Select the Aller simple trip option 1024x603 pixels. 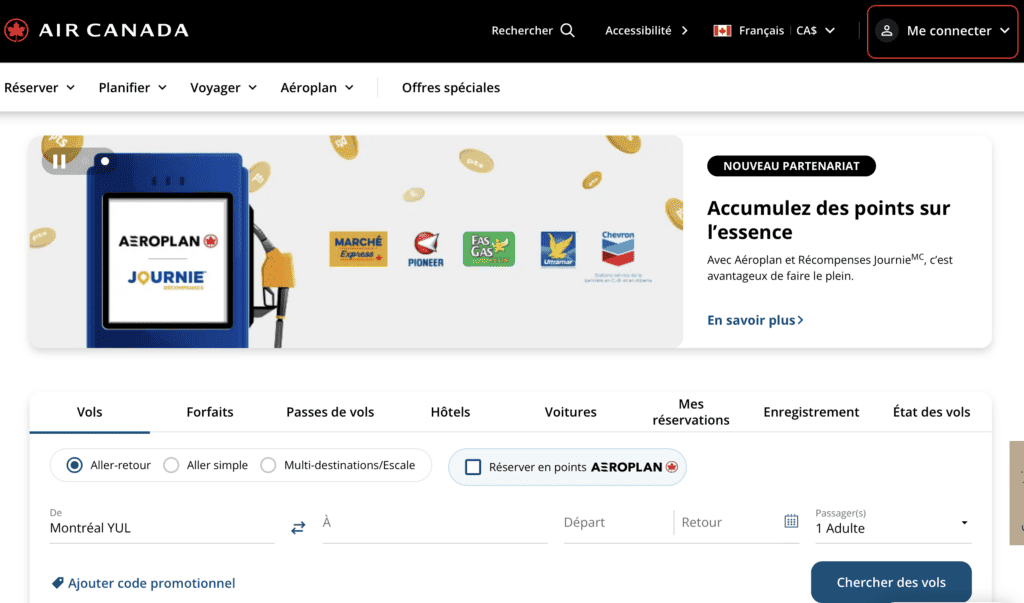tap(170, 464)
